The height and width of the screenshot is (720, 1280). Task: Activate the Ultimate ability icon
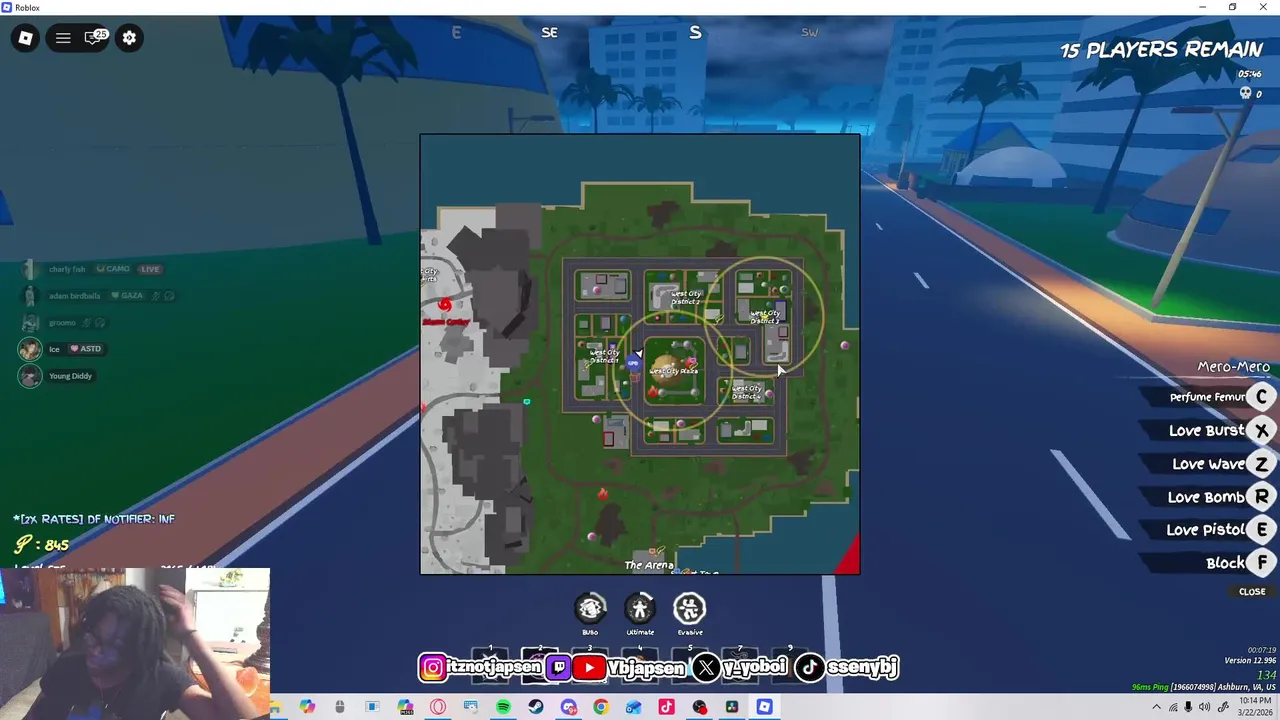[x=640, y=608]
